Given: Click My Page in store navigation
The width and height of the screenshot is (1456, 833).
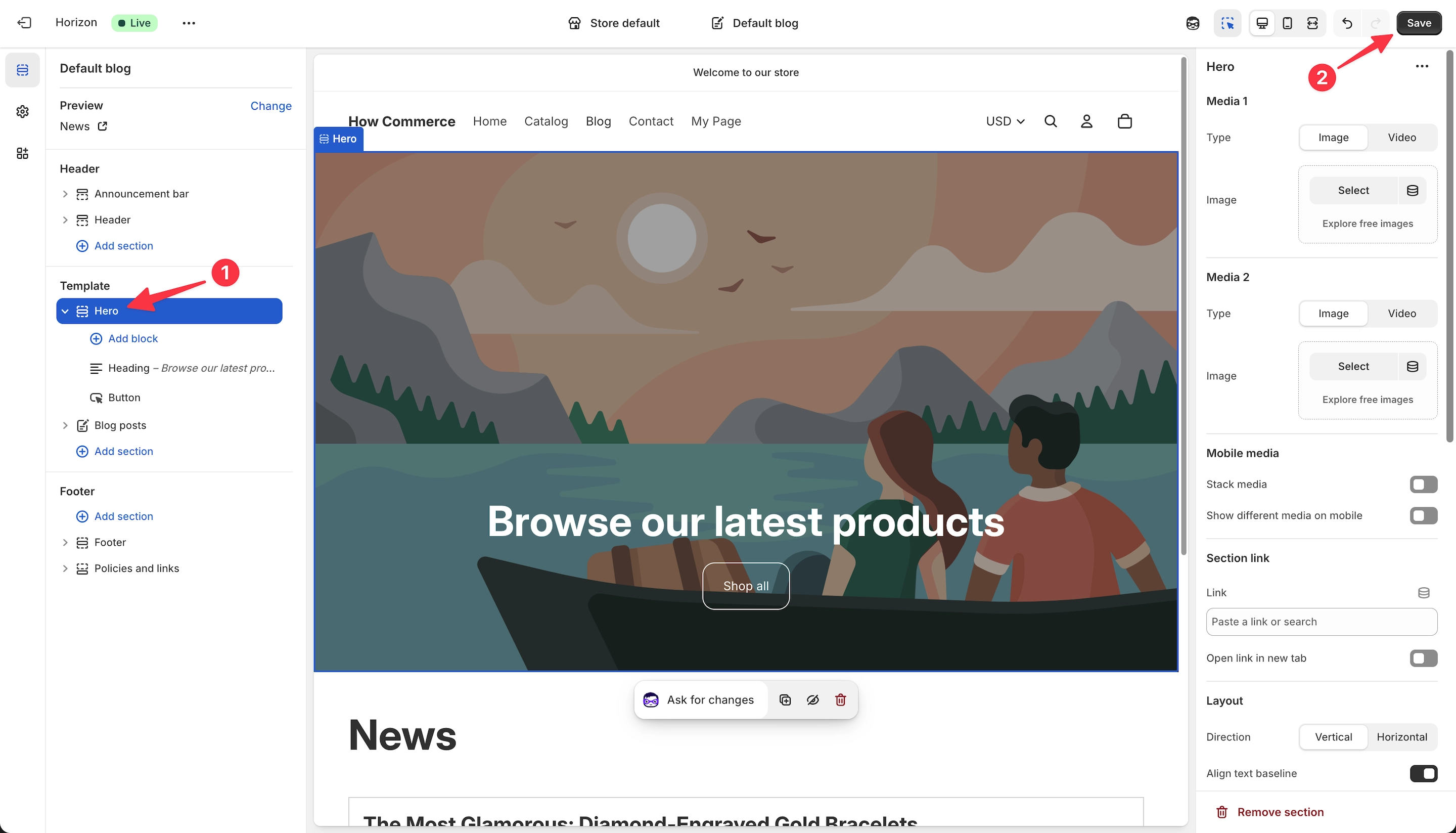Looking at the screenshot, I should (716, 121).
